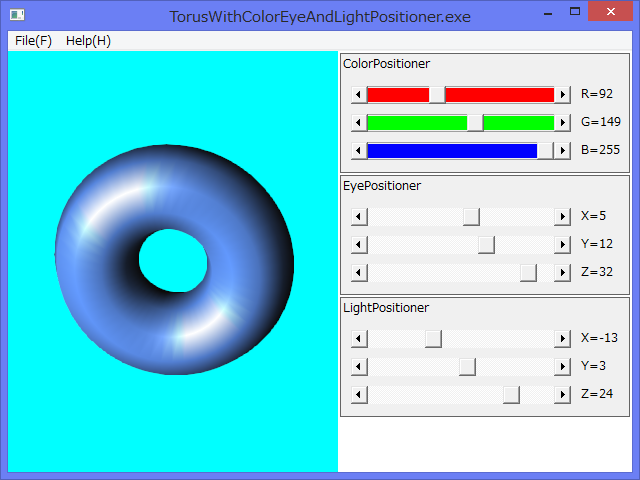Click the LightPositioner group title

point(386,308)
